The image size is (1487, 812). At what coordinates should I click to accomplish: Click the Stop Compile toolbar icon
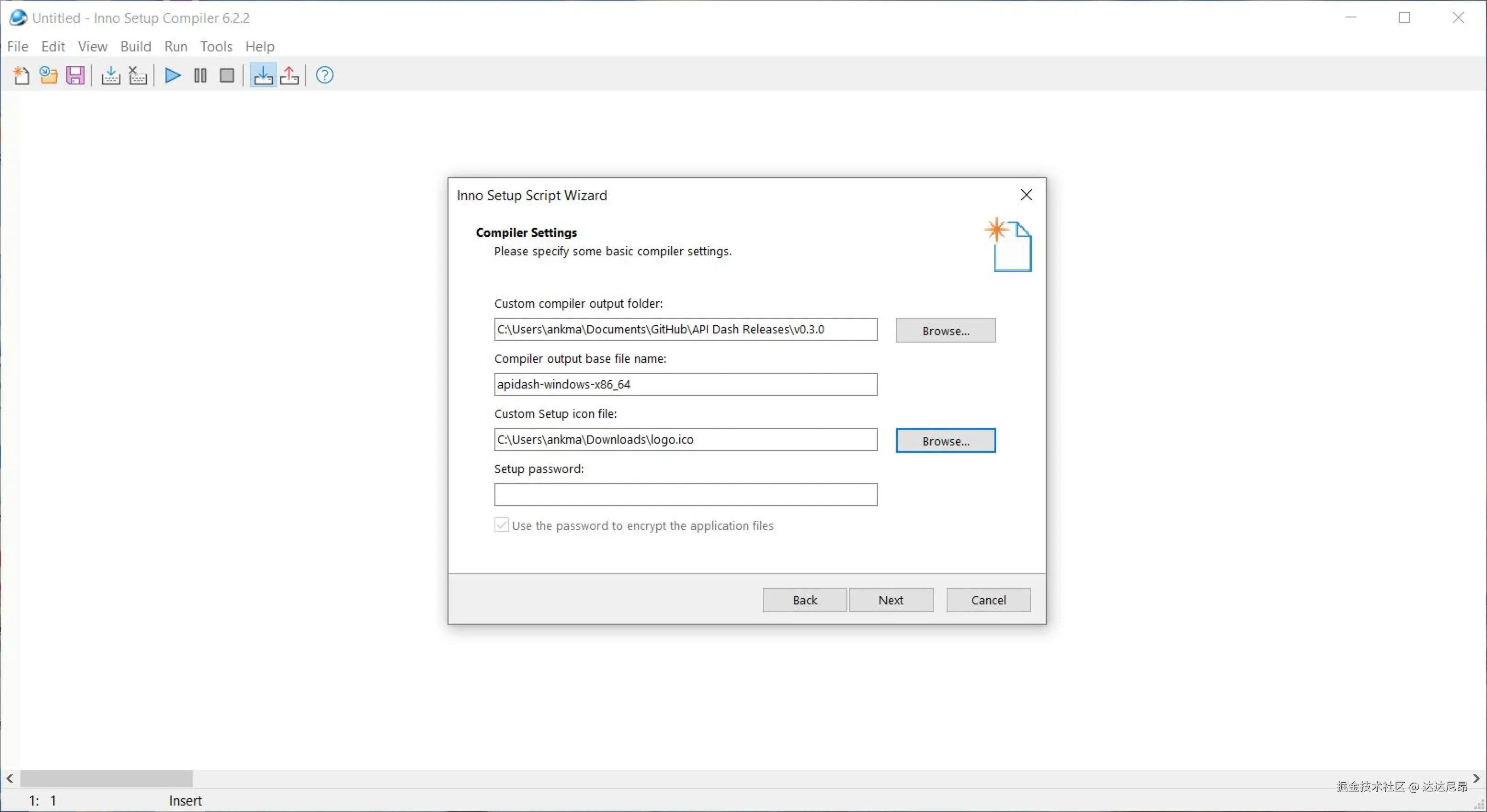tap(138, 76)
